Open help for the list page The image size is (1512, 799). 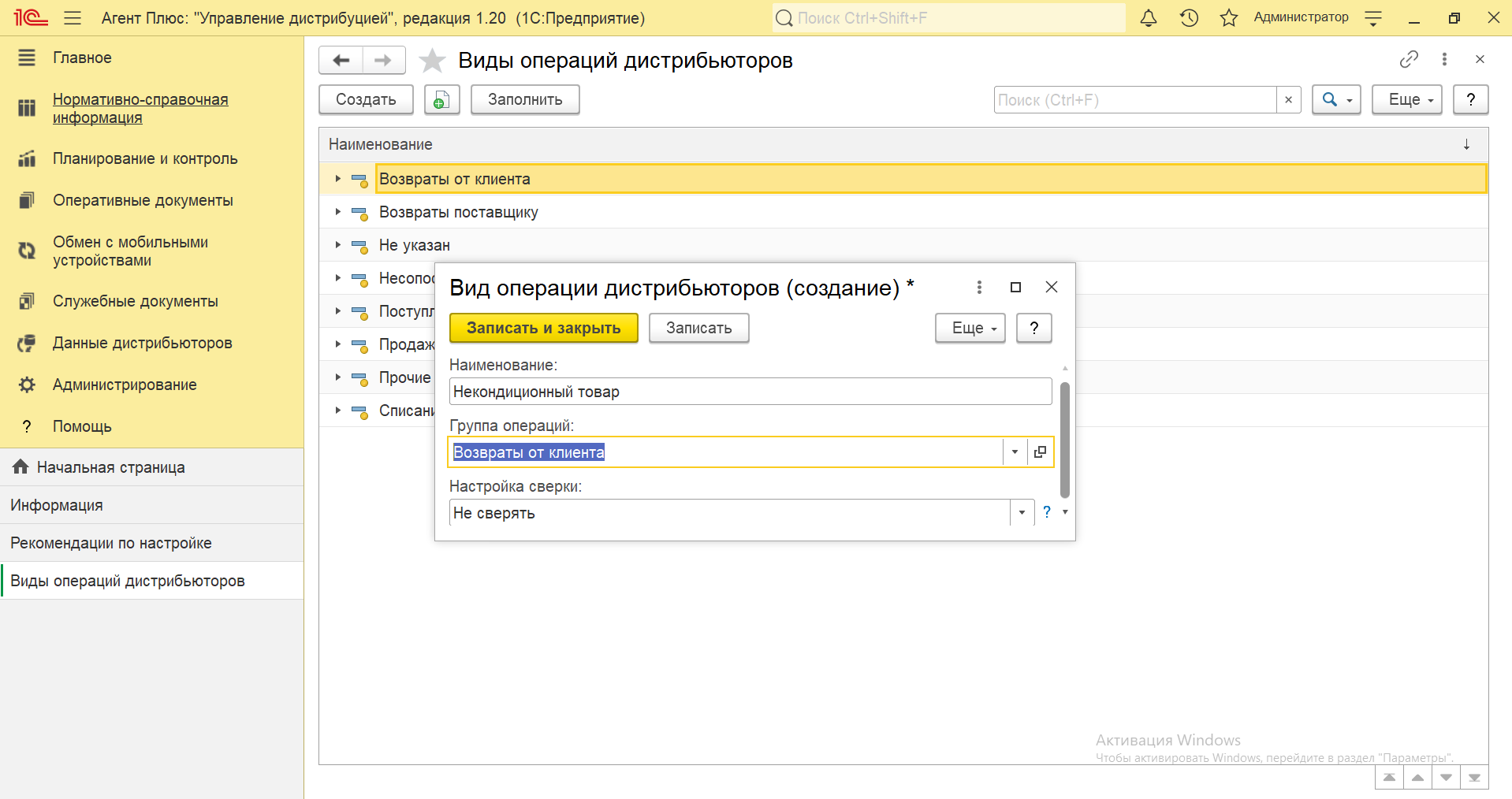point(1470,99)
